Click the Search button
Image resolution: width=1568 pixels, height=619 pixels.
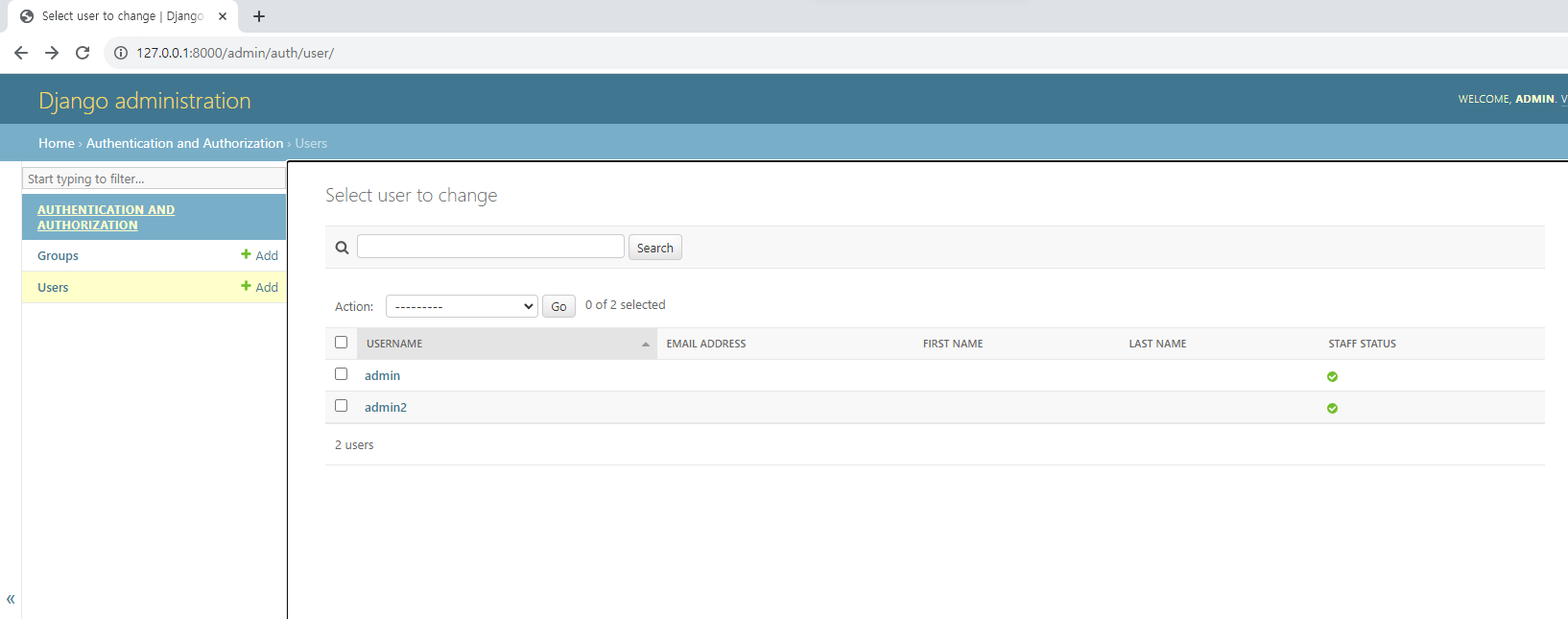point(655,248)
